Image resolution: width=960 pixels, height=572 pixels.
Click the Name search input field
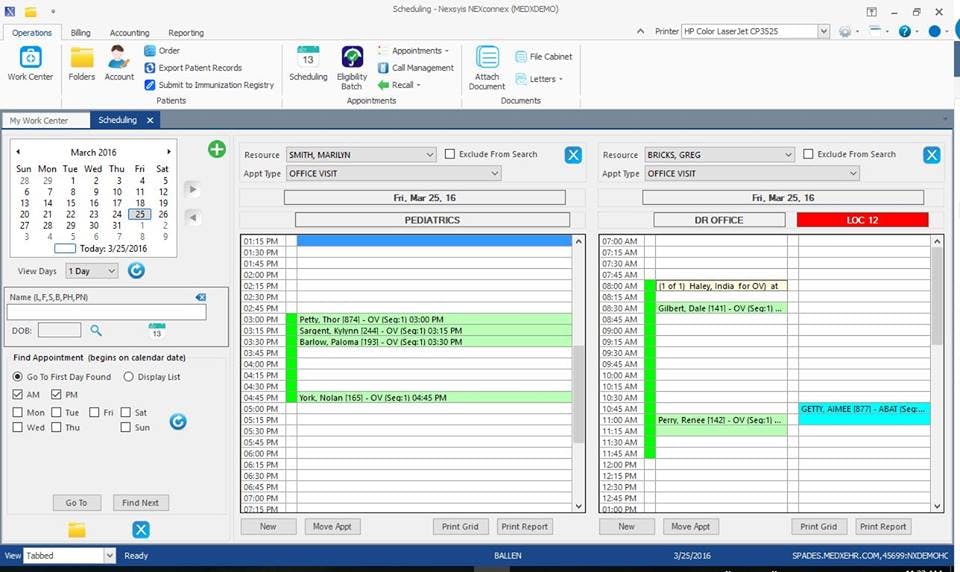coord(107,312)
